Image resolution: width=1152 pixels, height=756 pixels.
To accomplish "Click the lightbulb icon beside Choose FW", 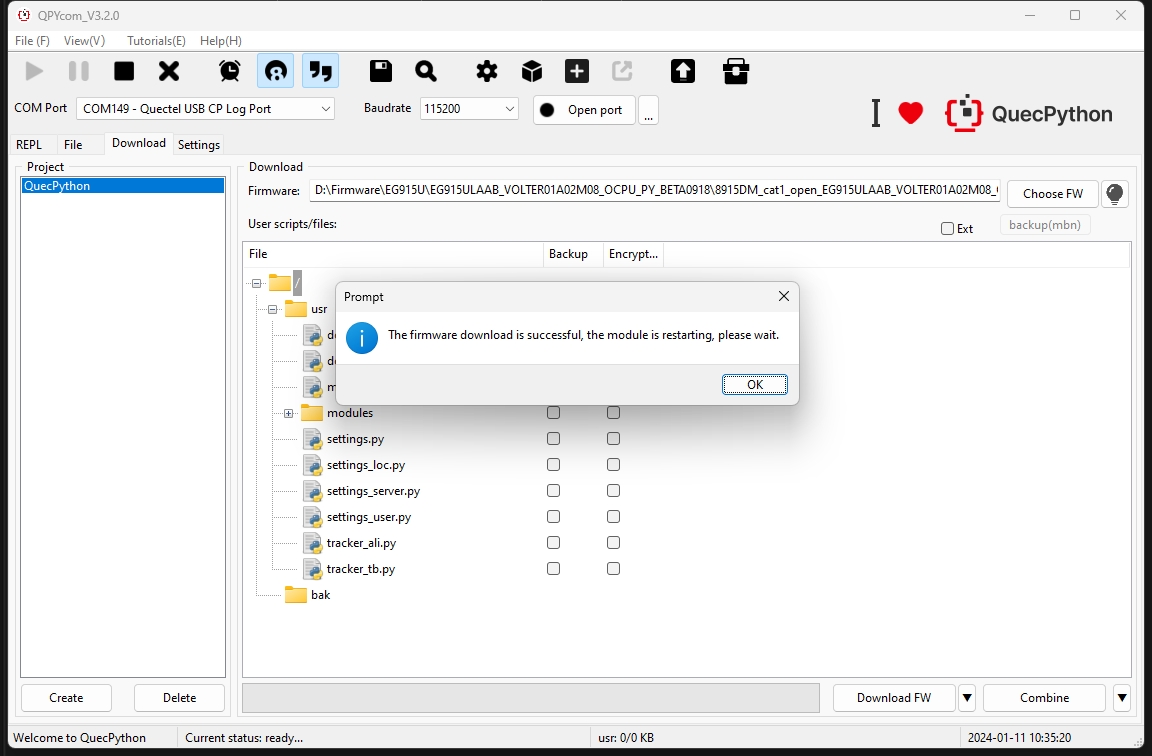I will (1115, 194).
